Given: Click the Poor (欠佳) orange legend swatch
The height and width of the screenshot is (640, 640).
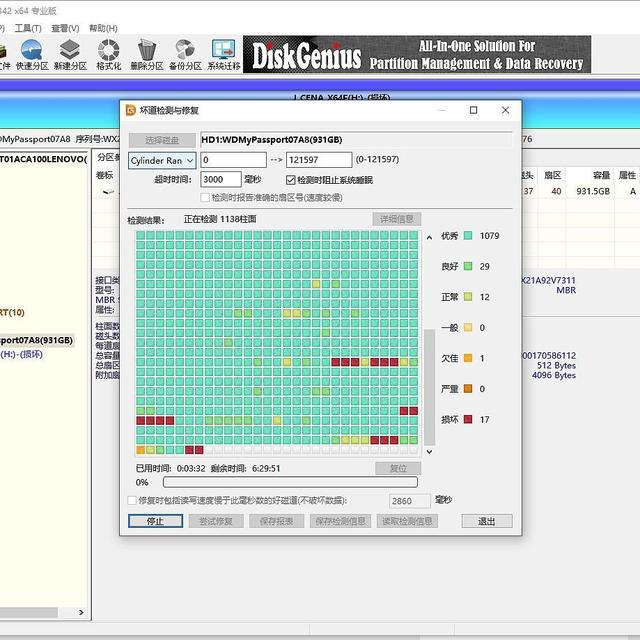Looking at the screenshot, I should tap(468, 358).
